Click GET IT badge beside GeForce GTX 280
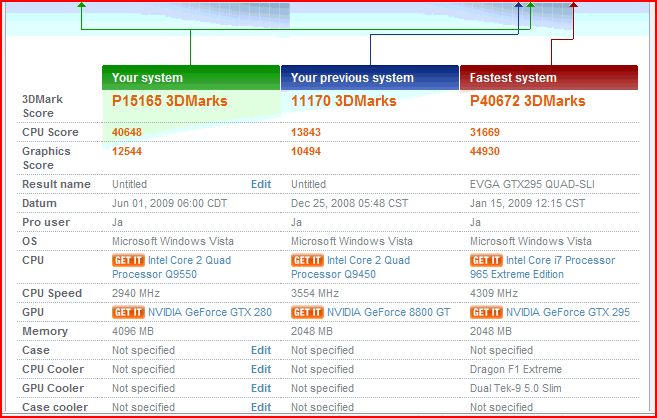 [x=128, y=312]
